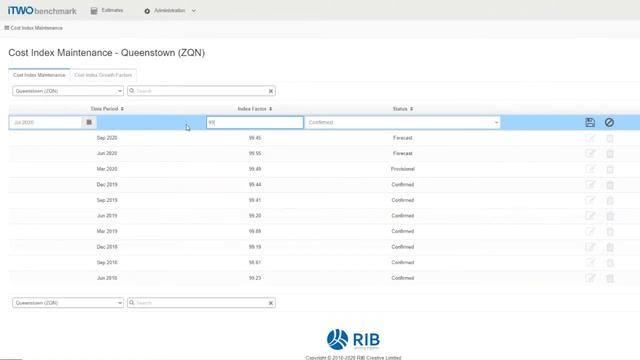Clear the bottom search box with X

point(271,303)
